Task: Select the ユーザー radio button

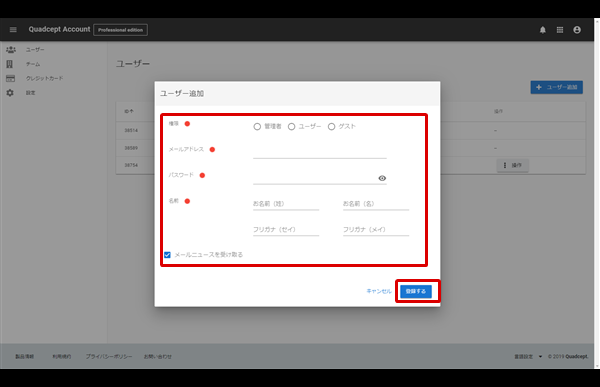Action: click(x=292, y=127)
